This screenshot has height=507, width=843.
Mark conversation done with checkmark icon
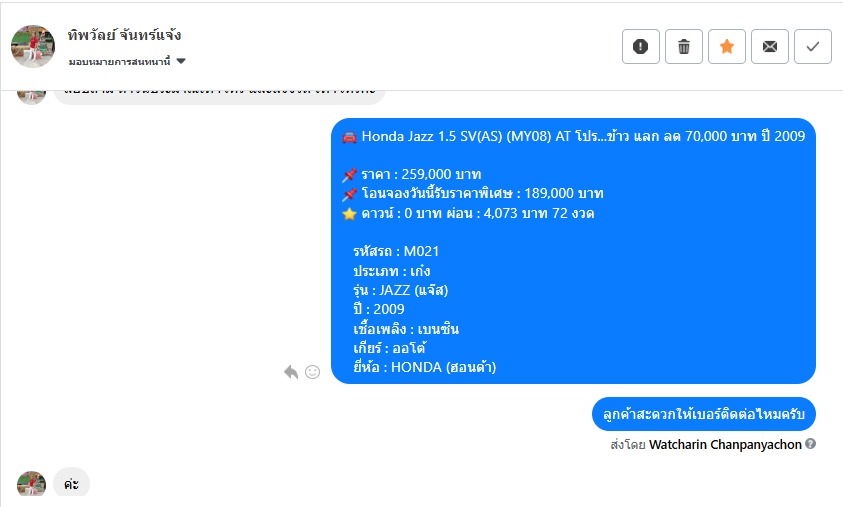coord(812,47)
